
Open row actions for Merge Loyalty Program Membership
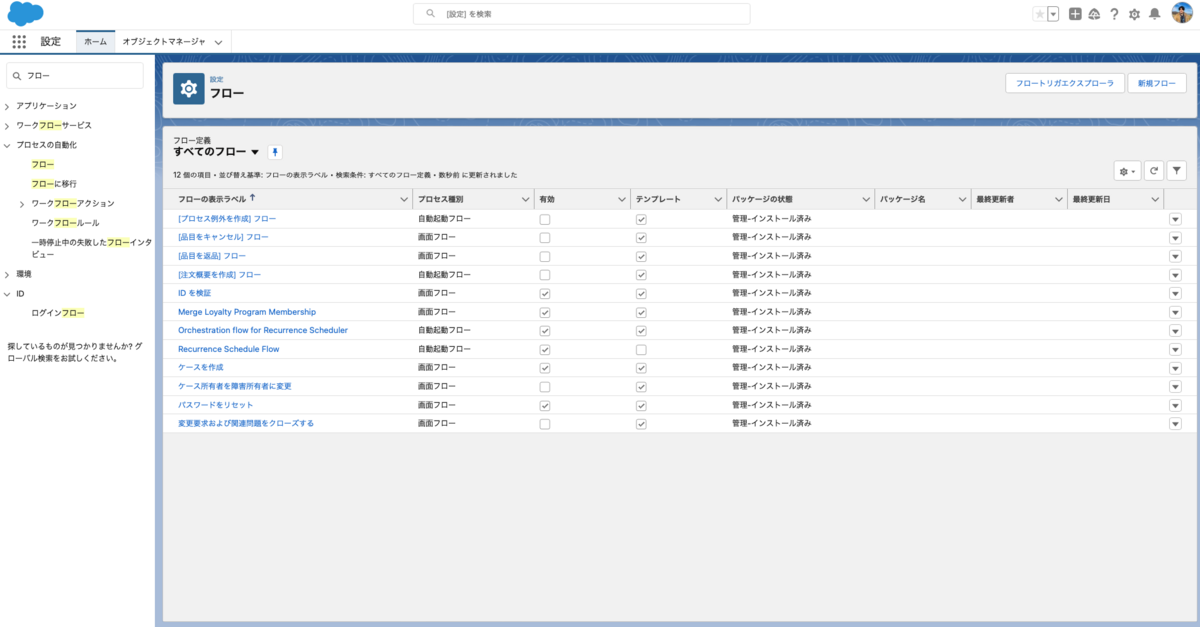tap(1176, 312)
